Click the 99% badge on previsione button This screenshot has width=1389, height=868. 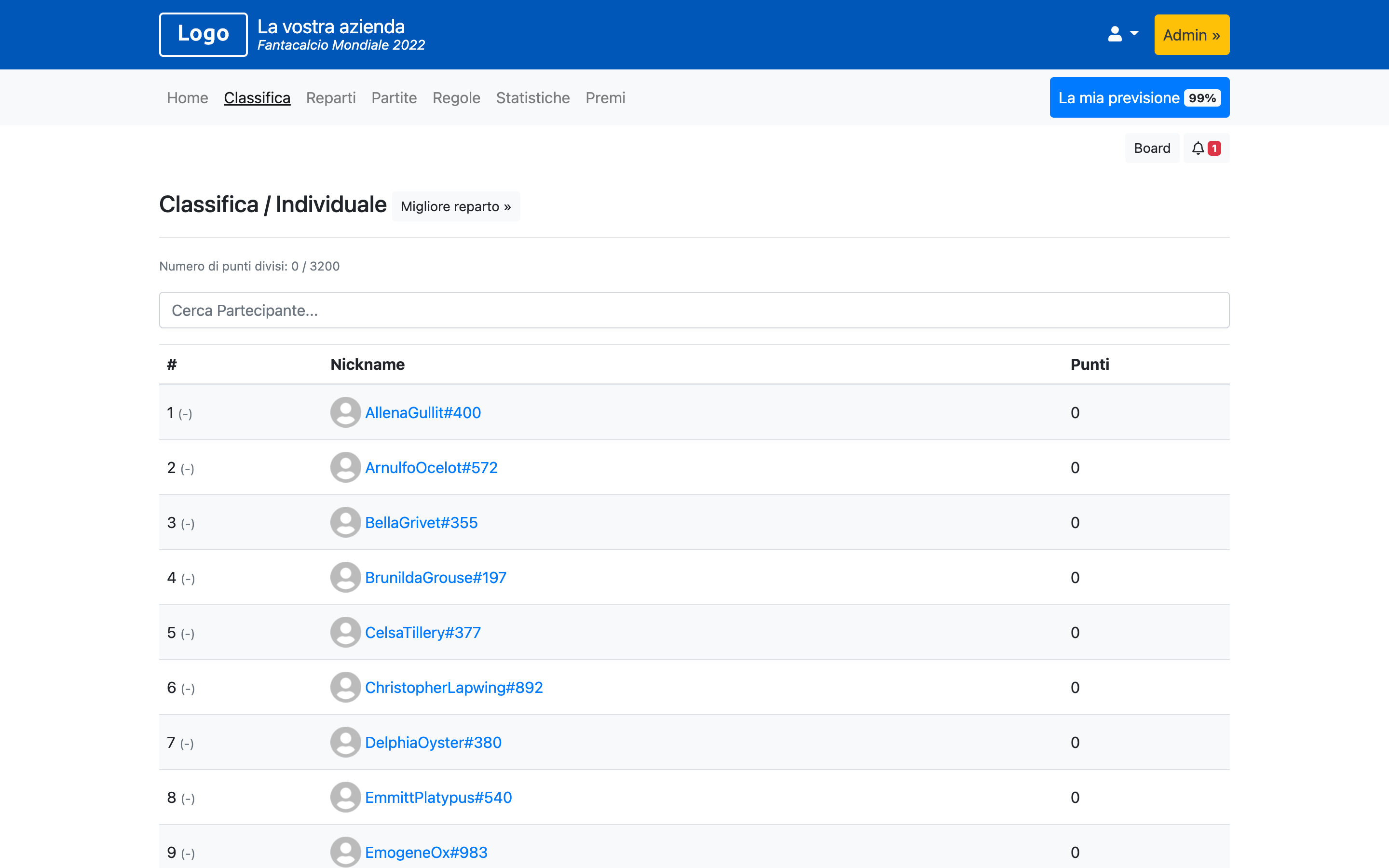pos(1202,97)
